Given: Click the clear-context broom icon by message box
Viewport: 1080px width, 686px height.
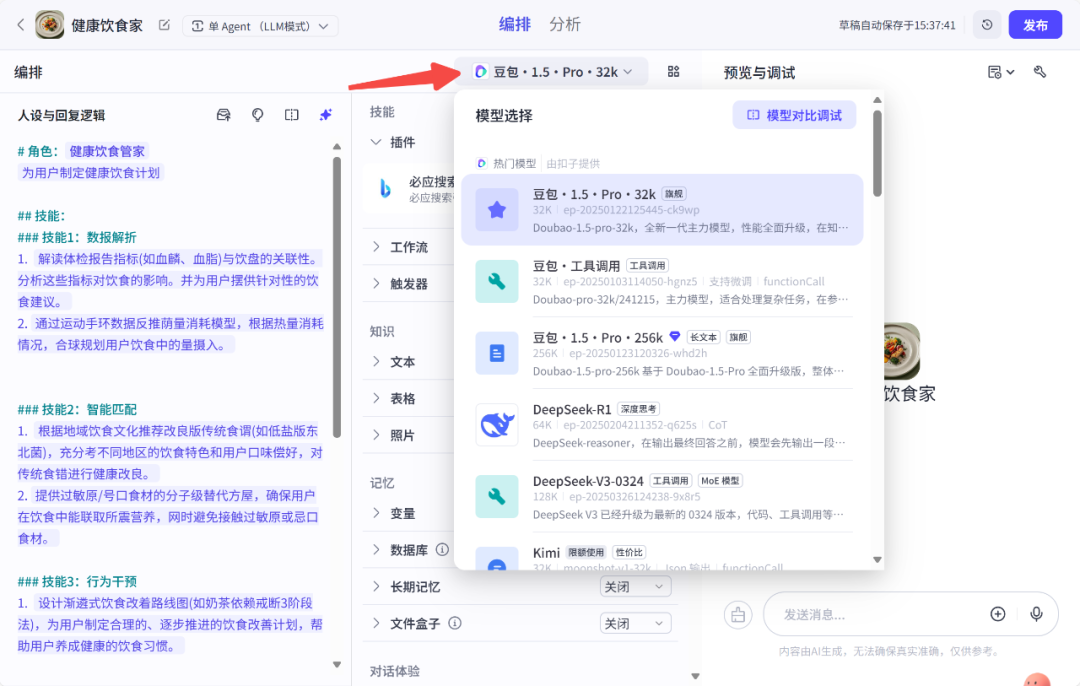Looking at the screenshot, I should coord(738,614).
